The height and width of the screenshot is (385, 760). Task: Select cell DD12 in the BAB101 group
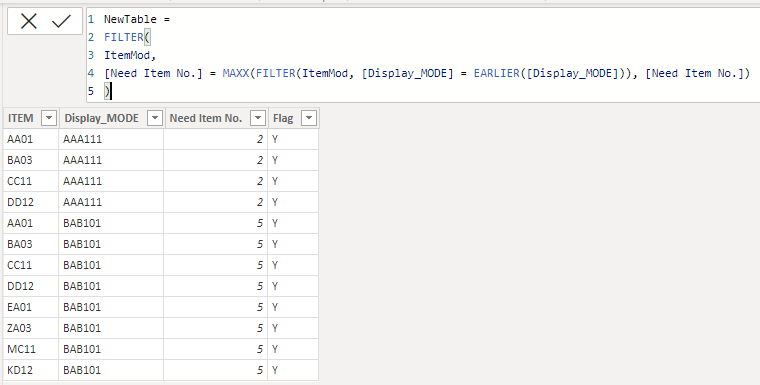pos(31,286)
